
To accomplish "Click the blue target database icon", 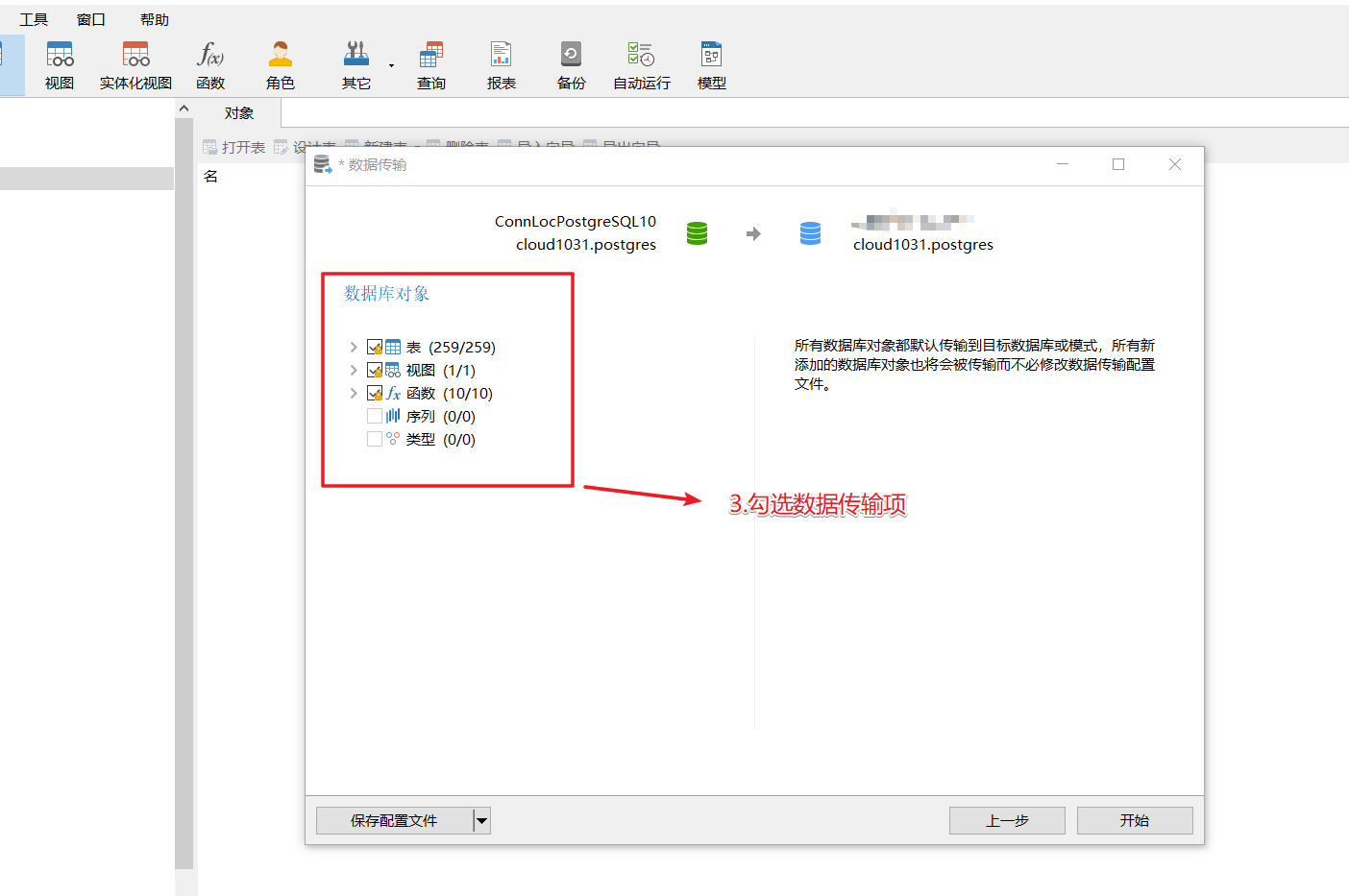I will (811, 233).
